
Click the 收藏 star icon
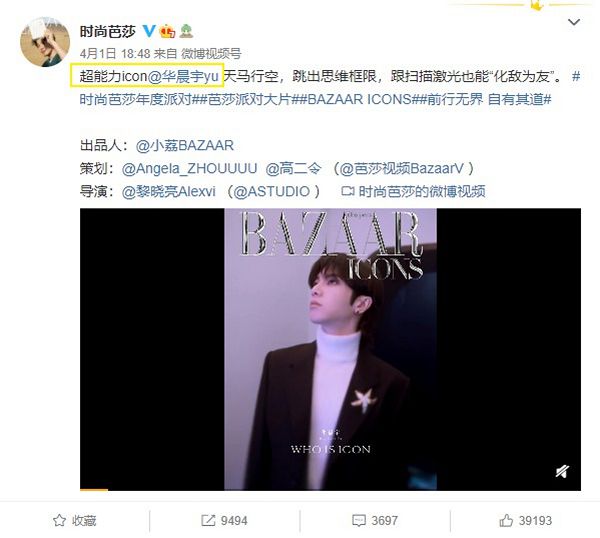click(x=59, y=520)
